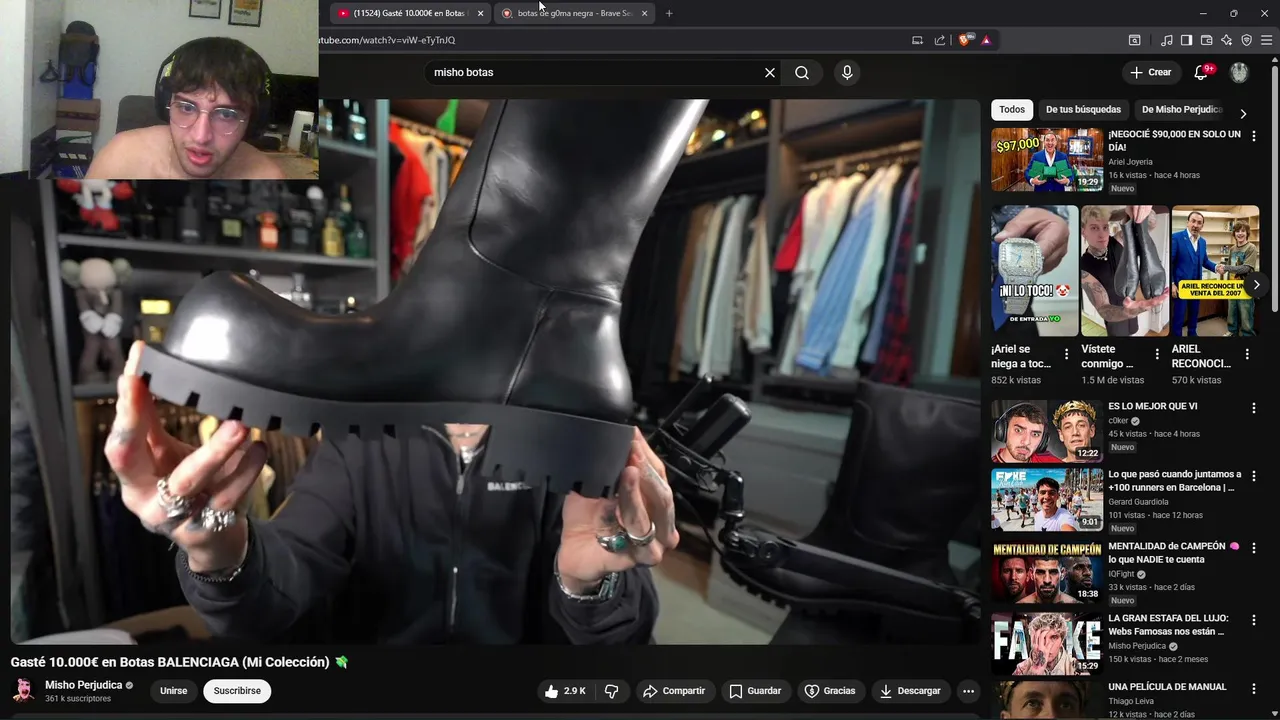This screenshot has width=1280, height=720.
Task: Open the Ariel Joyería channel name
Action: [1130, 161]
